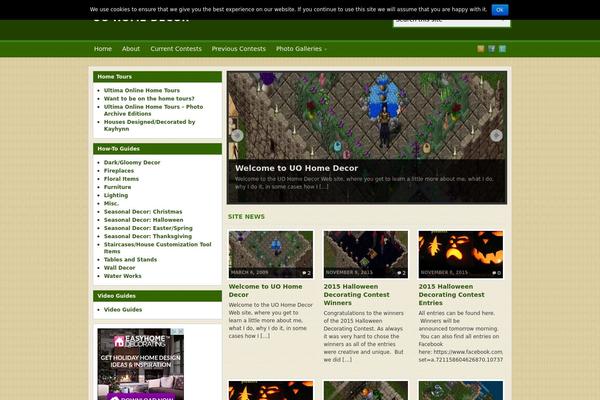Click the 'Home Tours' section header
Image resolution: width=600 pixels, height=400 pixels.
point(157,77)
